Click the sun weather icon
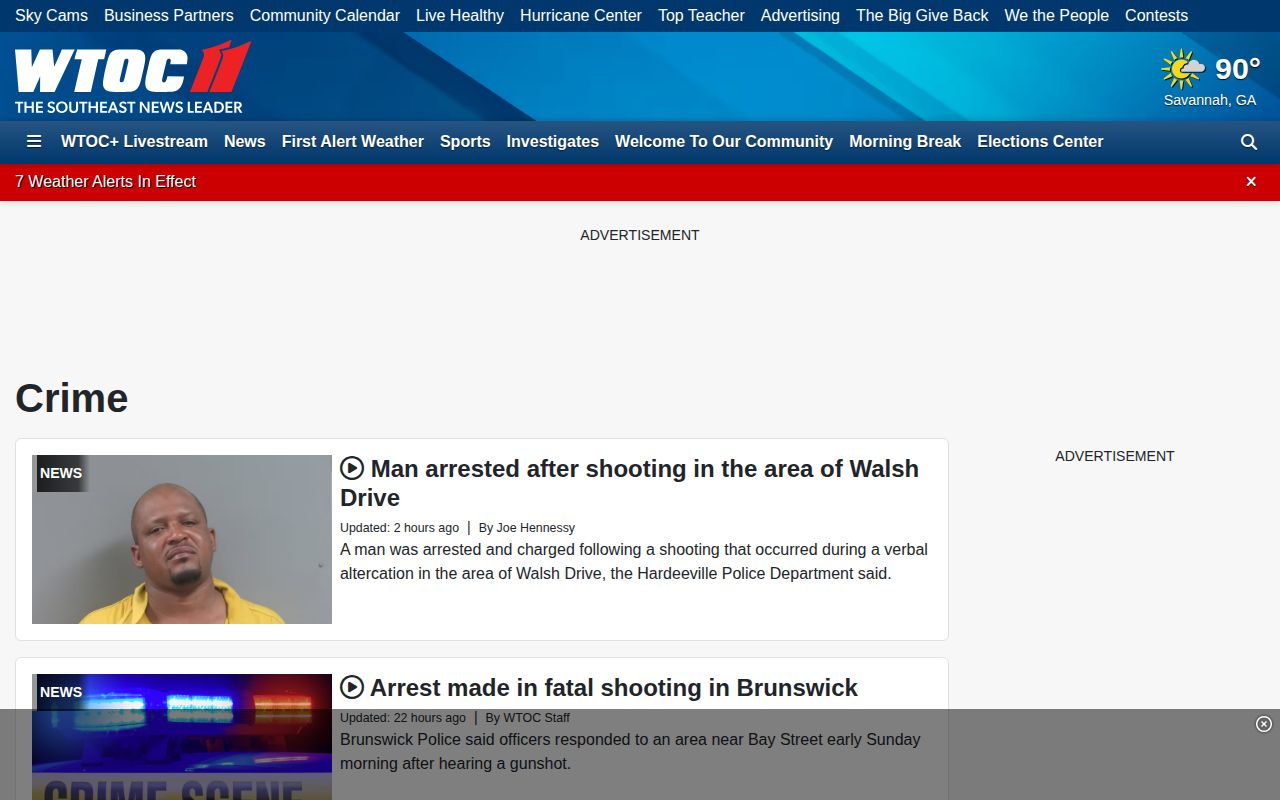Image resolution: width=1280 pixels, height=800 pixels. coord(1183,69)
